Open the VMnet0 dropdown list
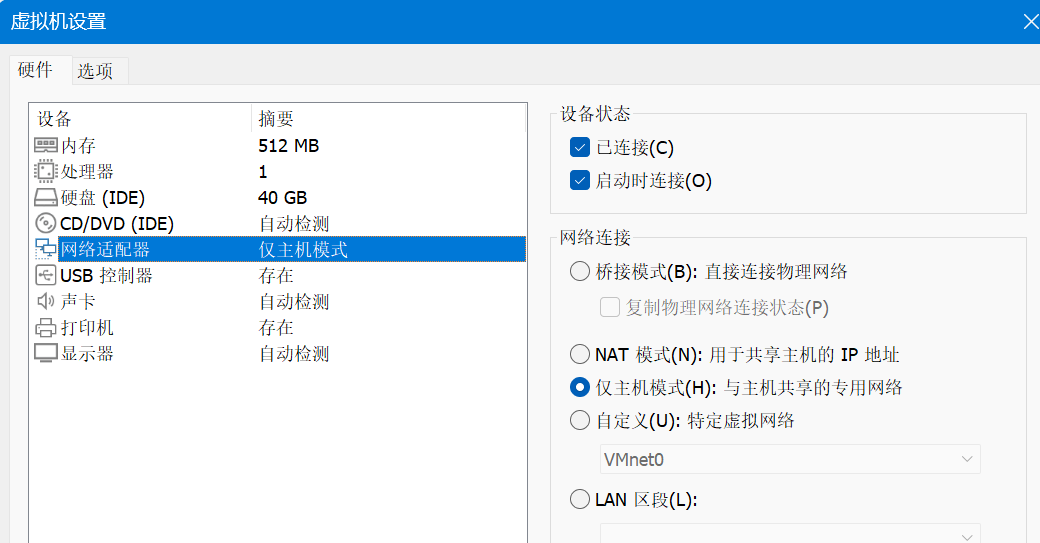This screenshot has height=543, width=1040. pyautogui.click(x=789, y=459)
